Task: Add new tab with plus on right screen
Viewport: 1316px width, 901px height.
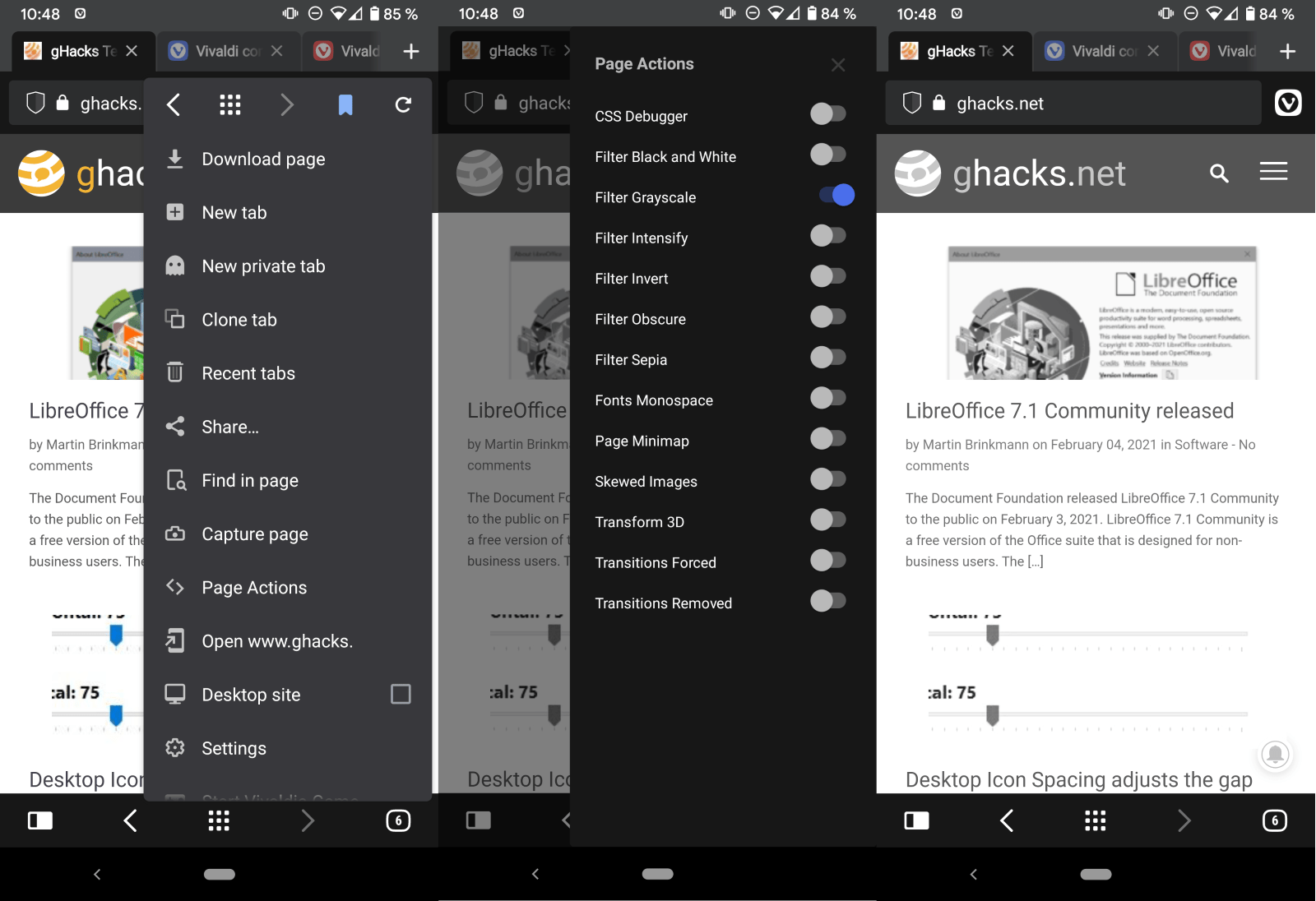Action: 1288,51
